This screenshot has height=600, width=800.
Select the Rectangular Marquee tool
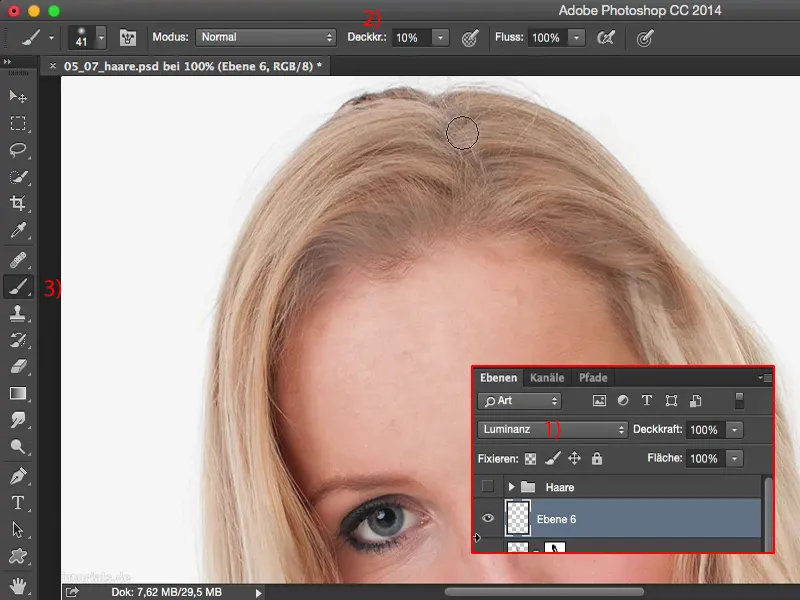click(18, 123)
